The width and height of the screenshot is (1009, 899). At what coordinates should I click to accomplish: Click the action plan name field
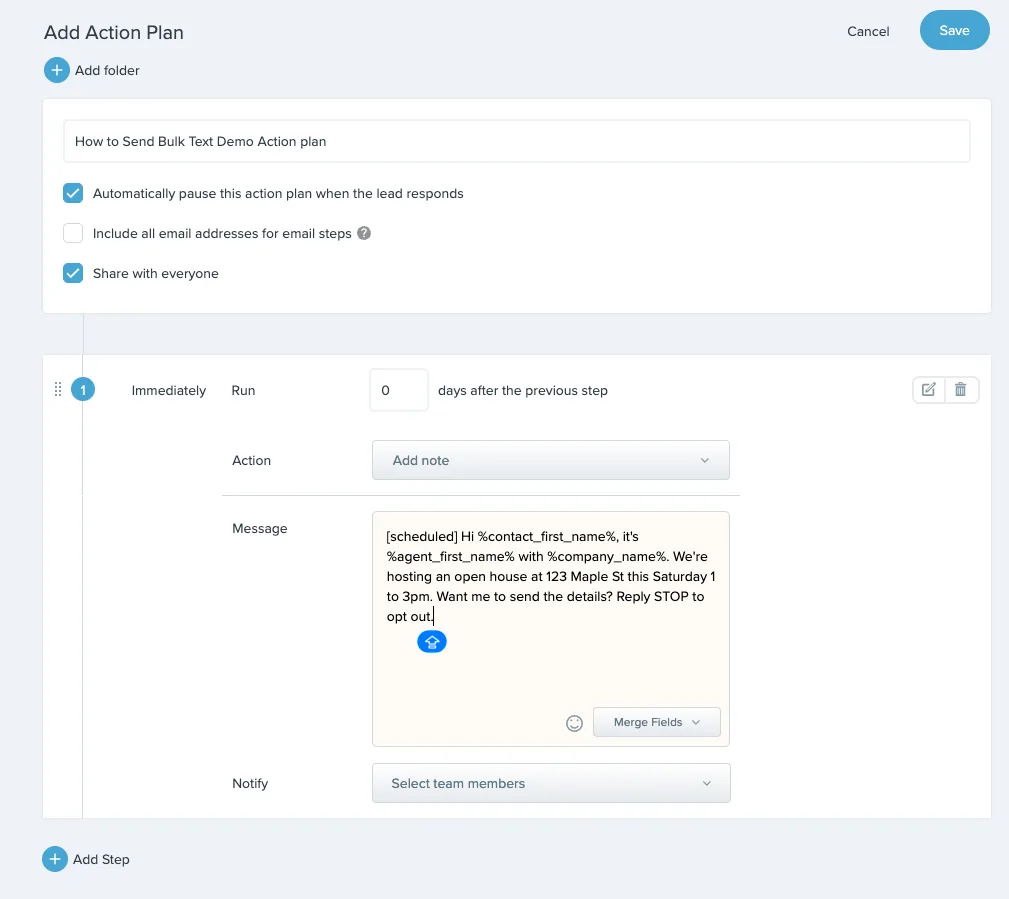pyautogui.click(x=516, y=141)
